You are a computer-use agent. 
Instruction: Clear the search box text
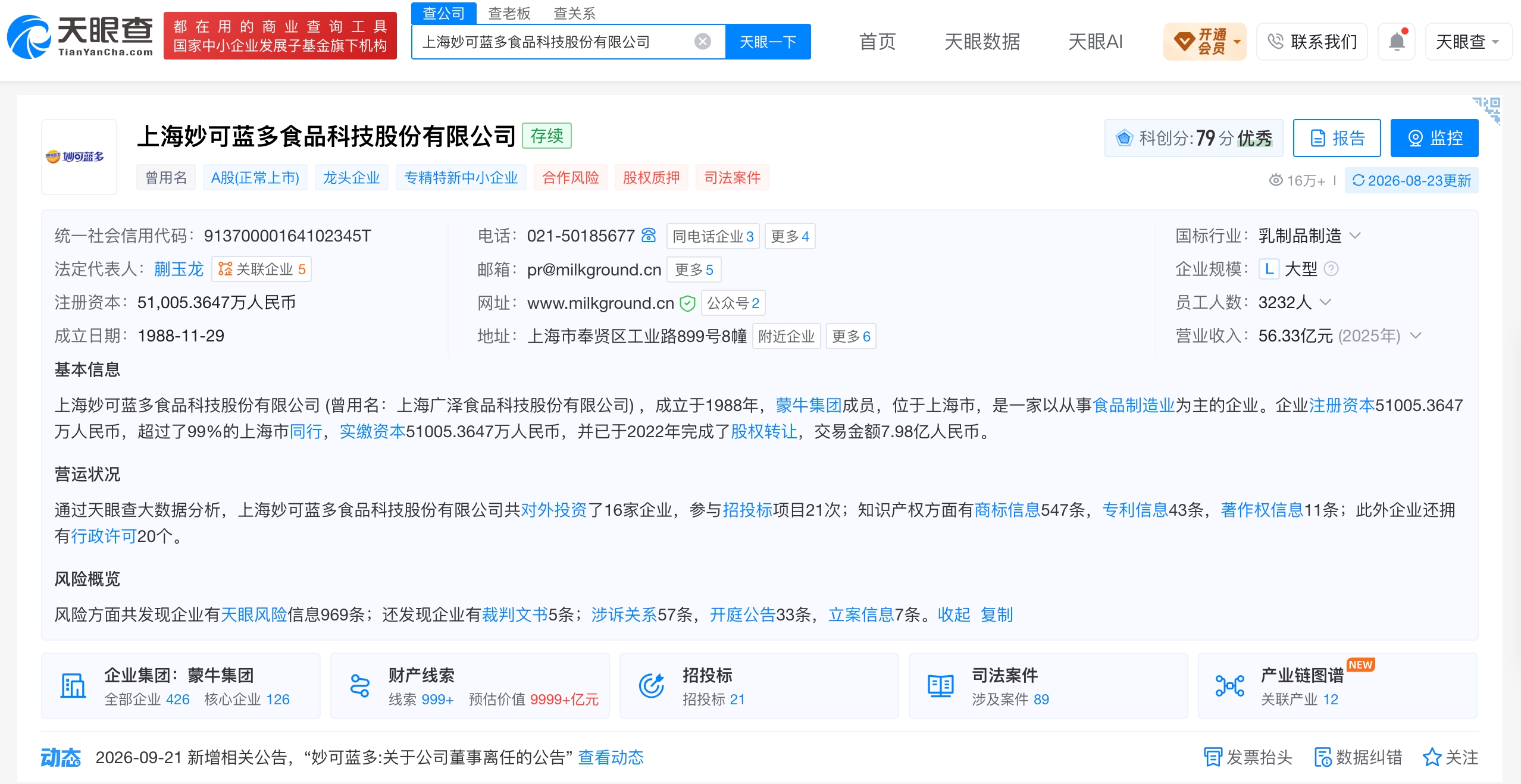(703, 41)
